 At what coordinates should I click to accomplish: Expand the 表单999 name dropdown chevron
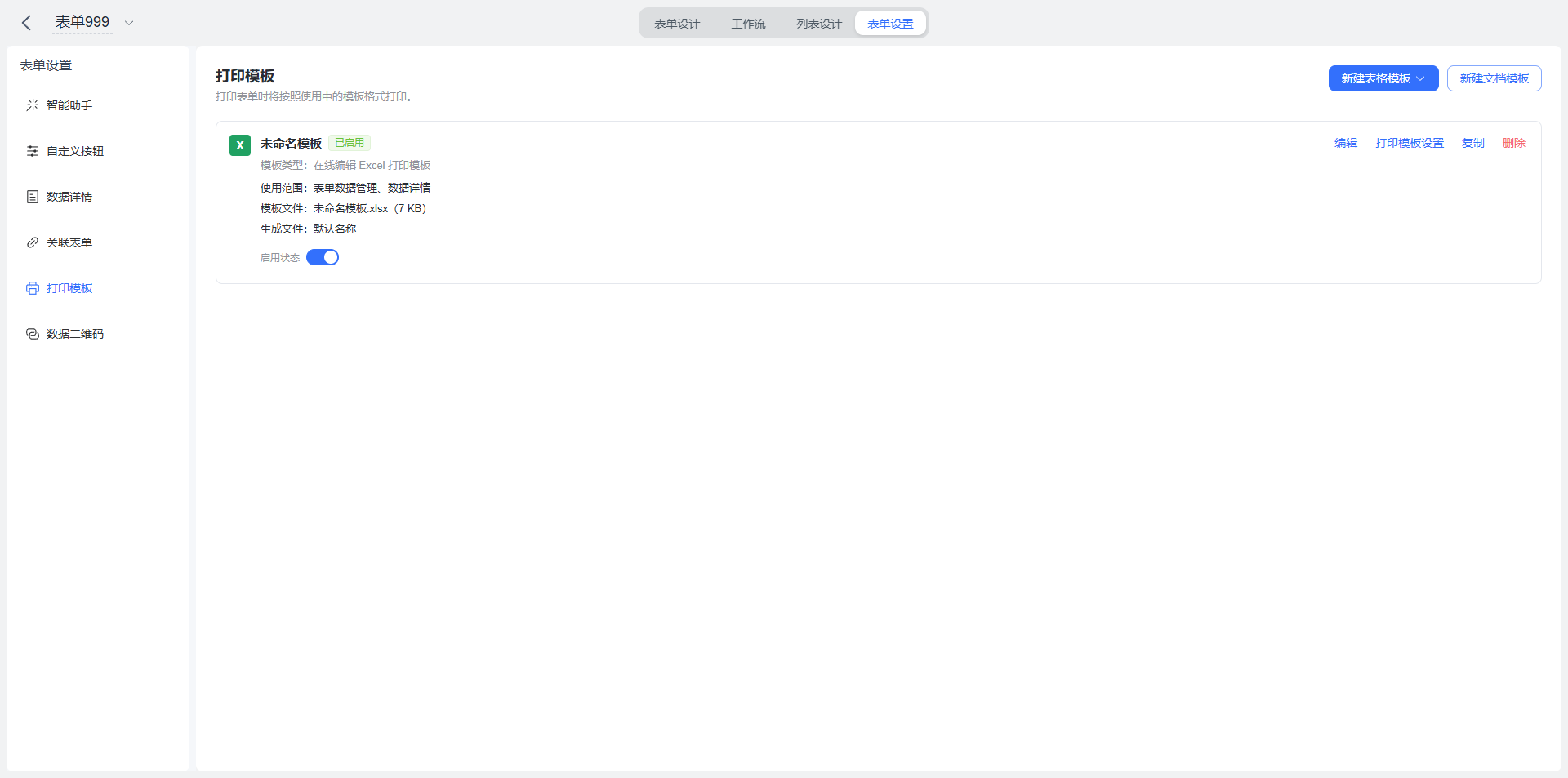point(129,23)
